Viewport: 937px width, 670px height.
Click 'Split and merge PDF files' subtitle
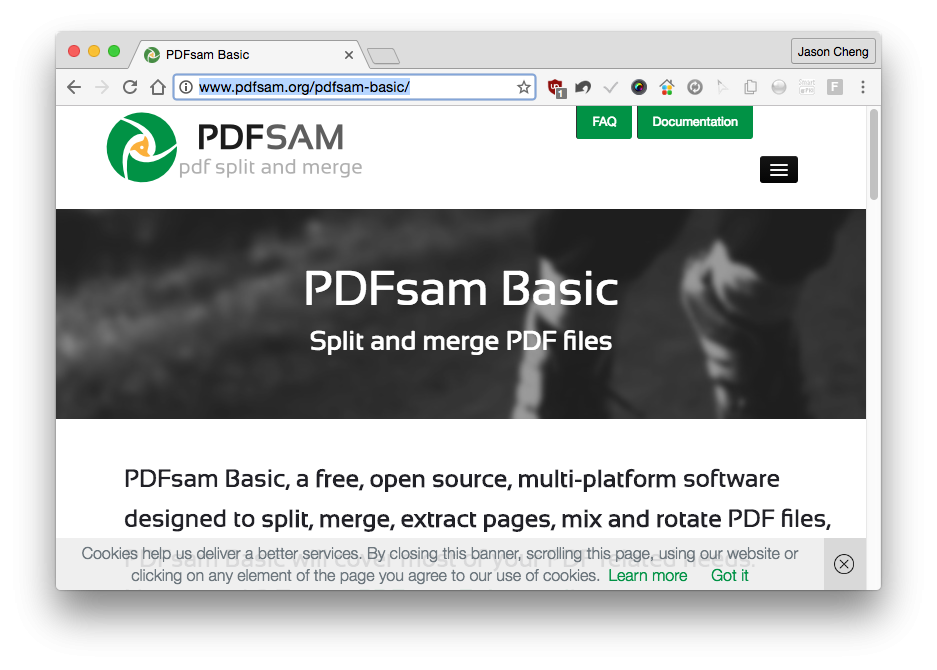click(x=461, y=341)
